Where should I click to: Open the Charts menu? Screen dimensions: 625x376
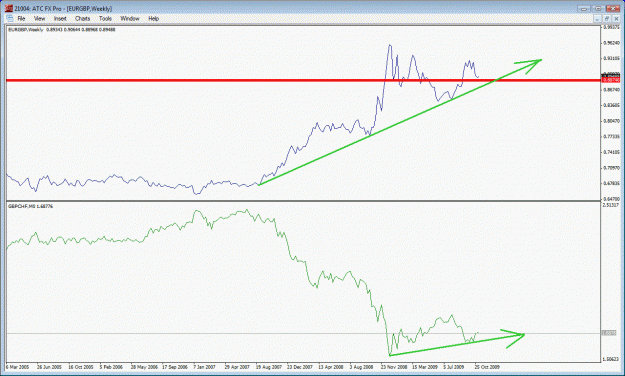[x=83, y=18]
